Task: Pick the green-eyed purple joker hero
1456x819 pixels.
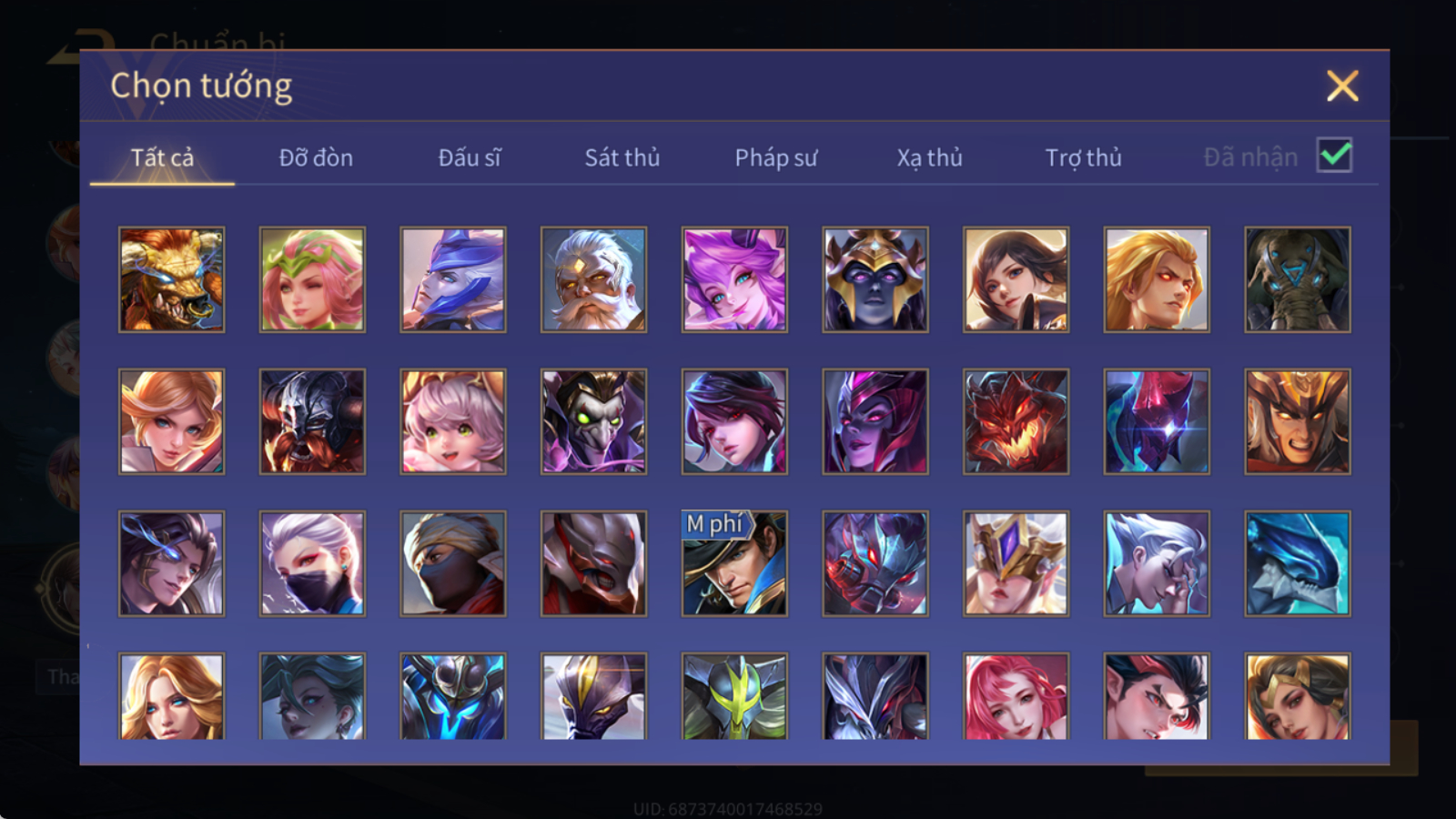Action: point(593,421)
